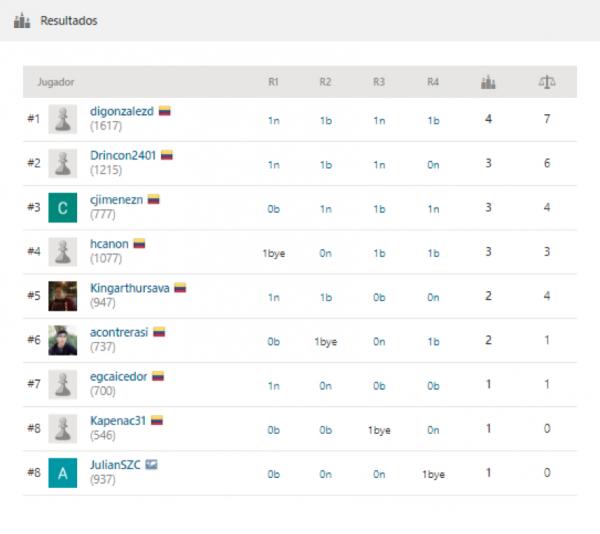
Task: Open Kapenac31 player profile link
Action: [118, 420]
